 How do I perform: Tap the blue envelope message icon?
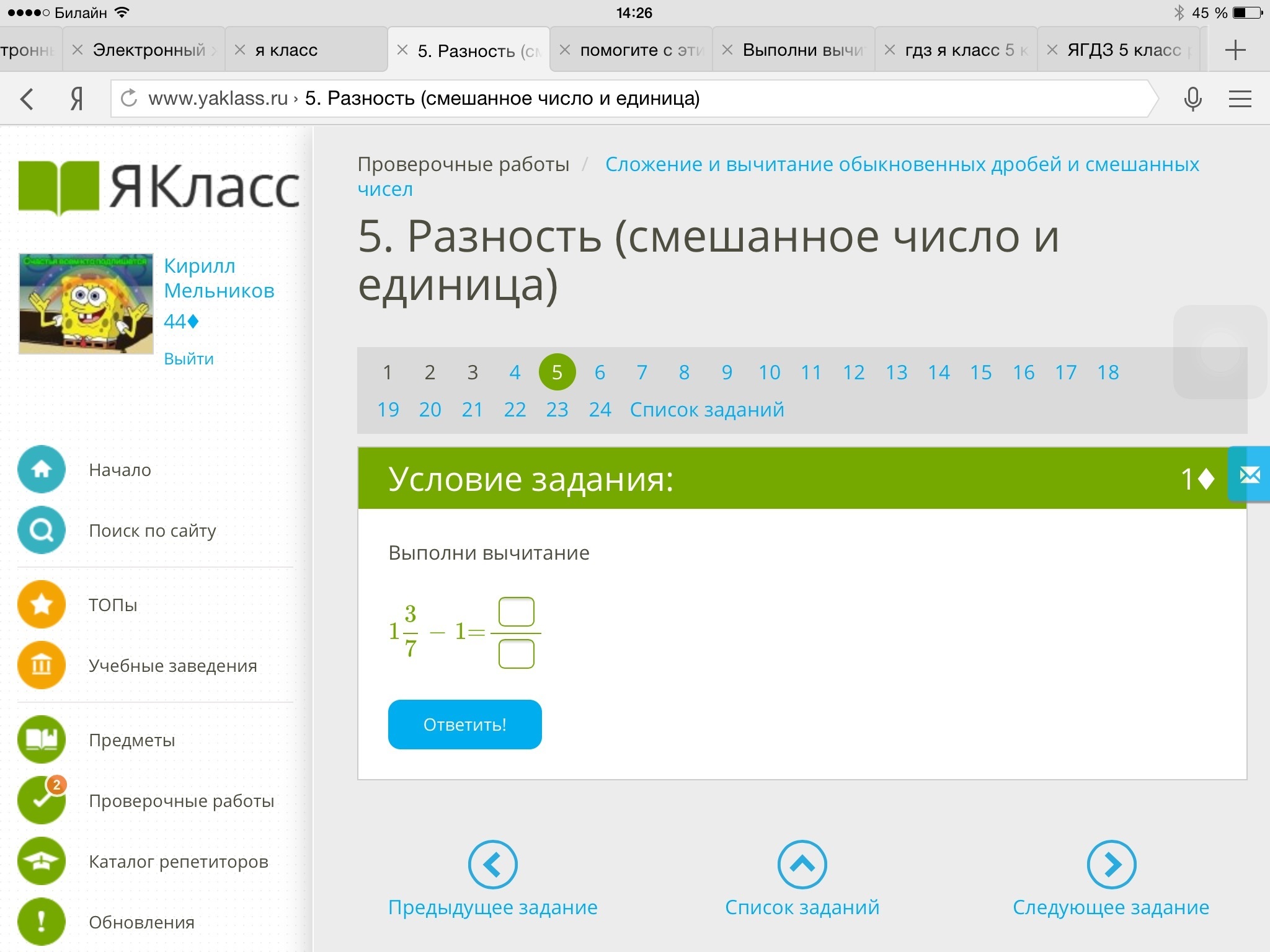click(x=1249, y=476)
